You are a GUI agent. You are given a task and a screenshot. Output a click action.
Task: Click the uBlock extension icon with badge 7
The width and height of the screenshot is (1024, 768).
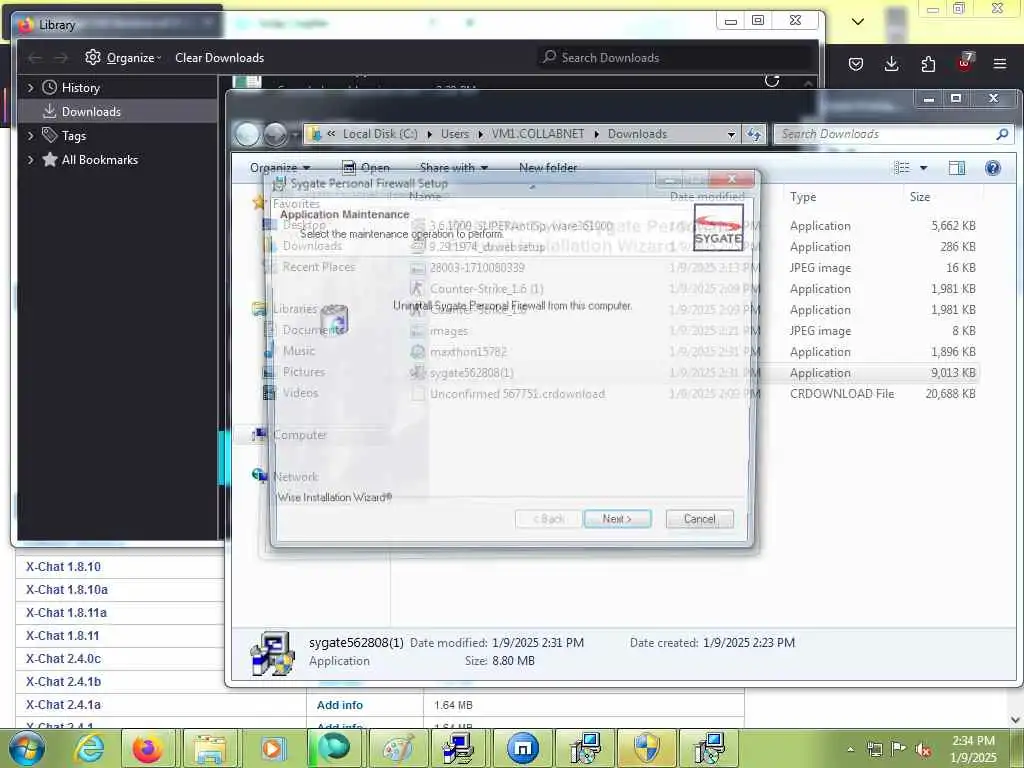click(x=965, y=63)
